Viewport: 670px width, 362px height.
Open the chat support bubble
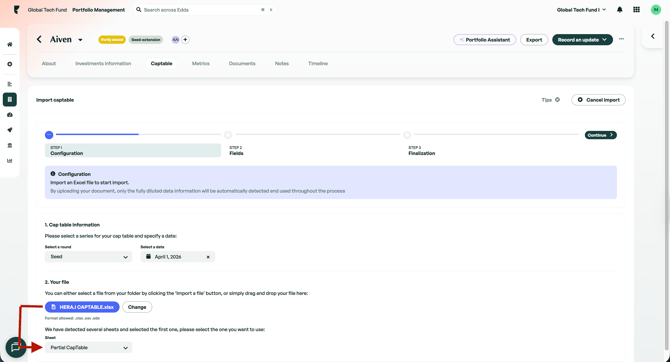click(x=15, y=347)
